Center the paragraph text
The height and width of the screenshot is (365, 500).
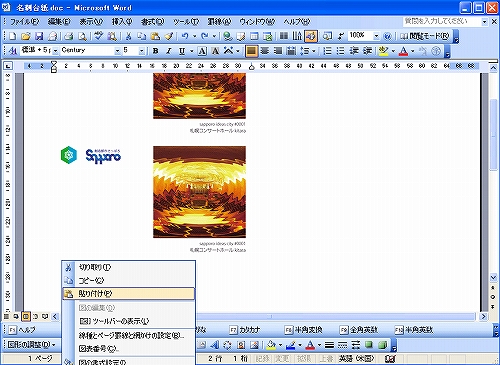pyautogui.click(x=265, y=51)
